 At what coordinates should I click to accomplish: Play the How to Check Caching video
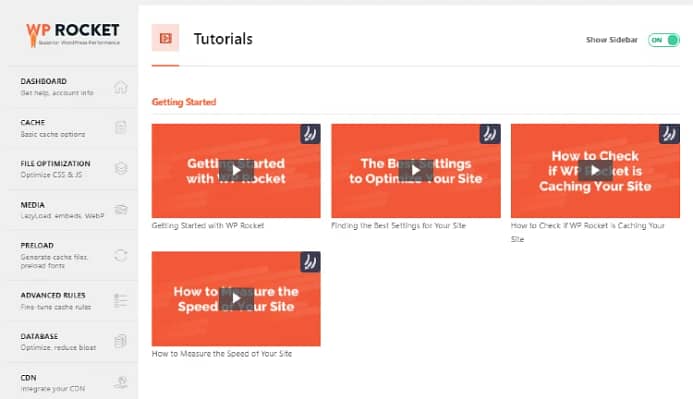coord(595,170)
